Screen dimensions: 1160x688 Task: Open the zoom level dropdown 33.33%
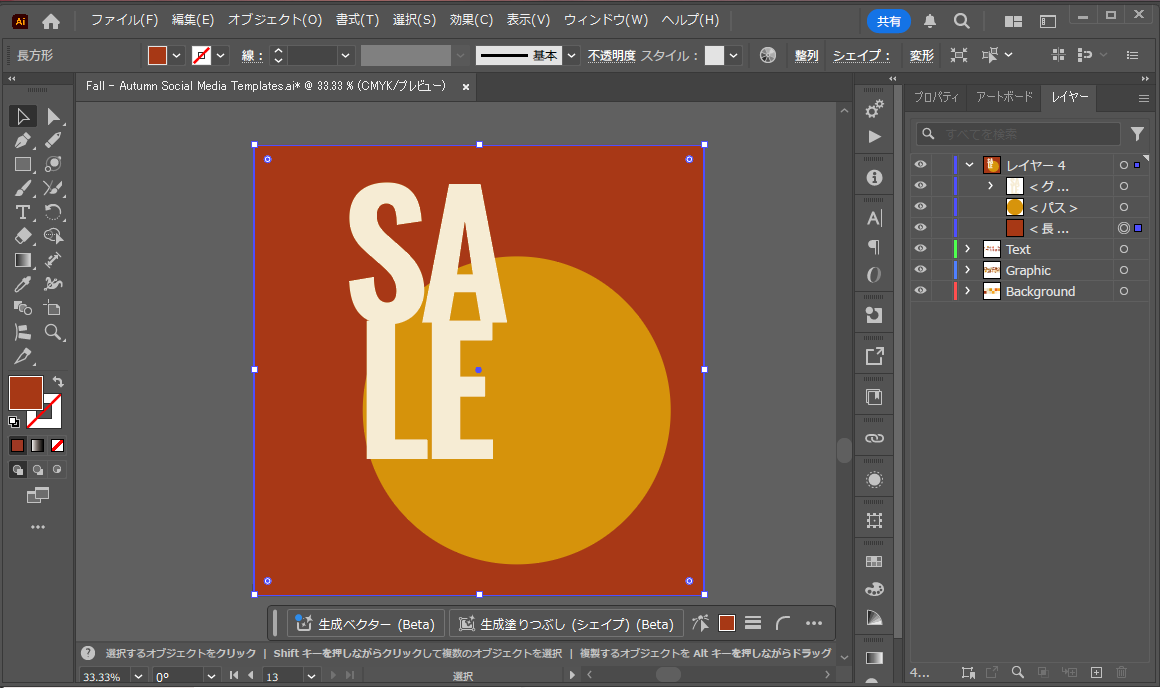[x=138, y=676]
